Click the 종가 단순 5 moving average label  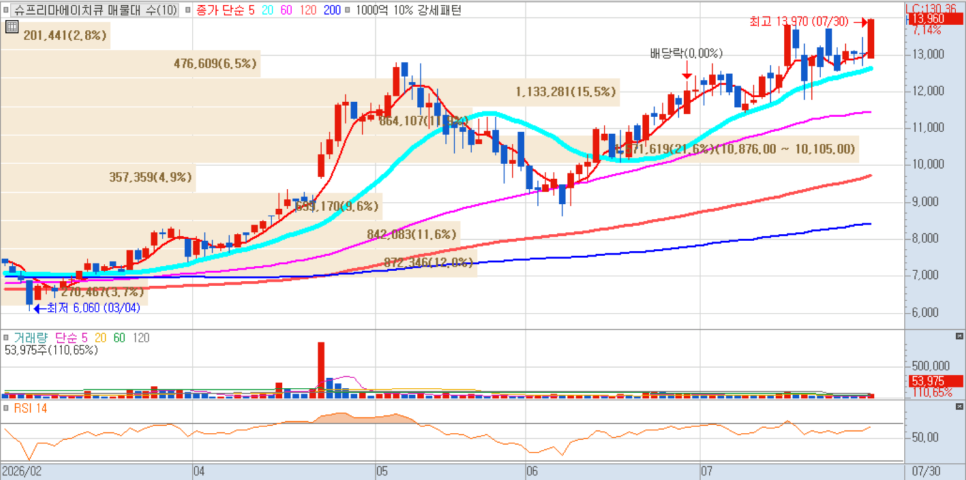224,10
